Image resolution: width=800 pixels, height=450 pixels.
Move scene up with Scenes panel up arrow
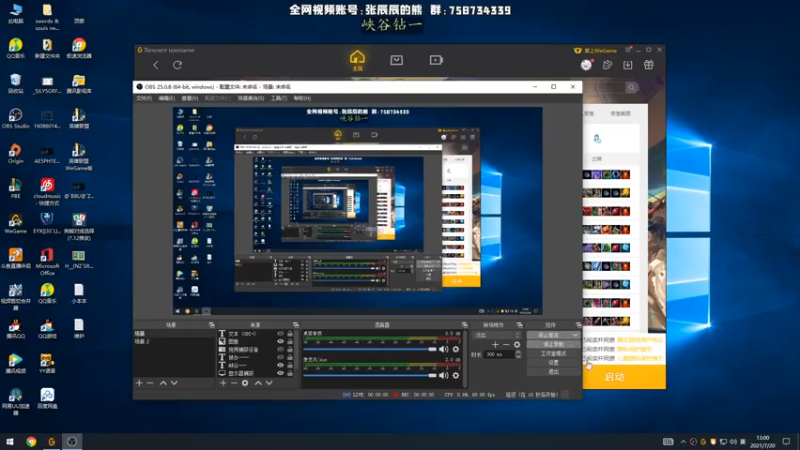click(163, 383)
